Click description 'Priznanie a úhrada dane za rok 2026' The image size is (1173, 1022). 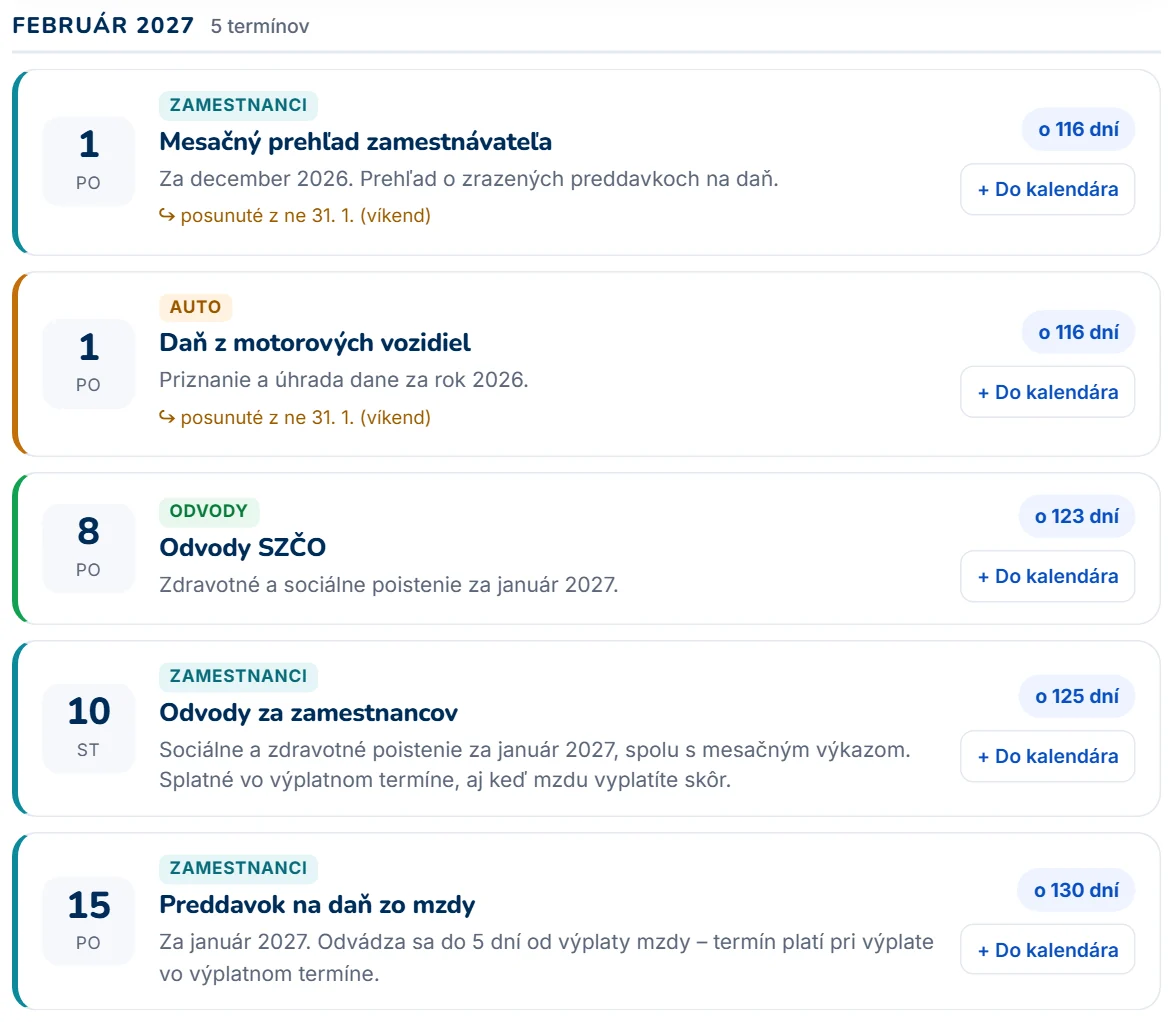point(343,380)
